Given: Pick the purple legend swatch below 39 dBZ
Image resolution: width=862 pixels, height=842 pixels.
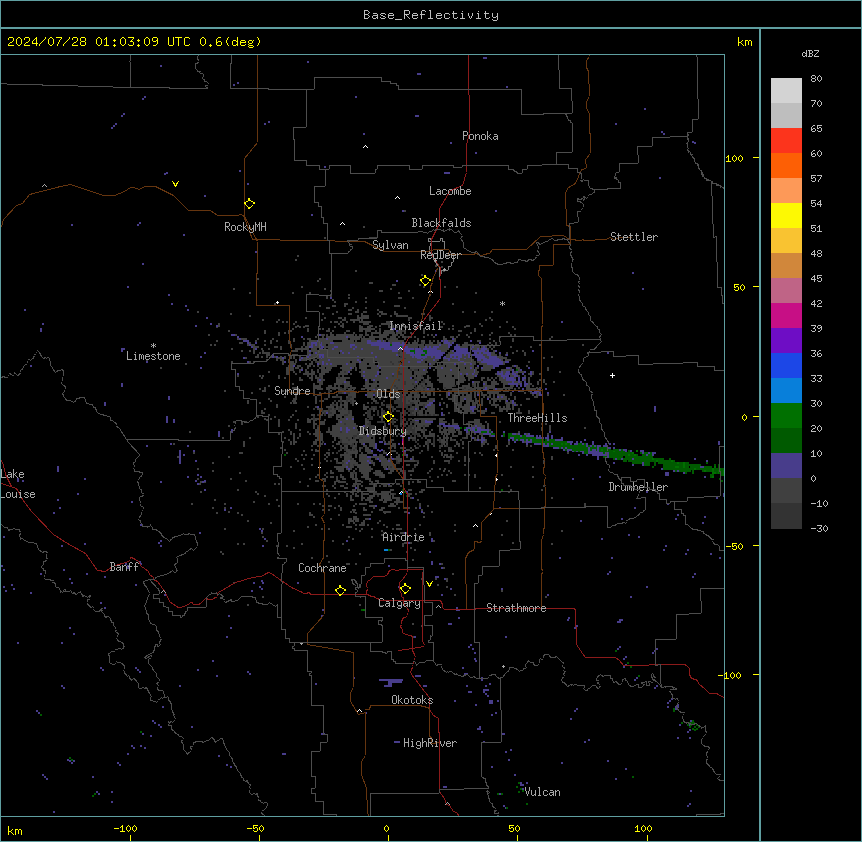Looking at the screenshot, I should (x=786, y=340).
